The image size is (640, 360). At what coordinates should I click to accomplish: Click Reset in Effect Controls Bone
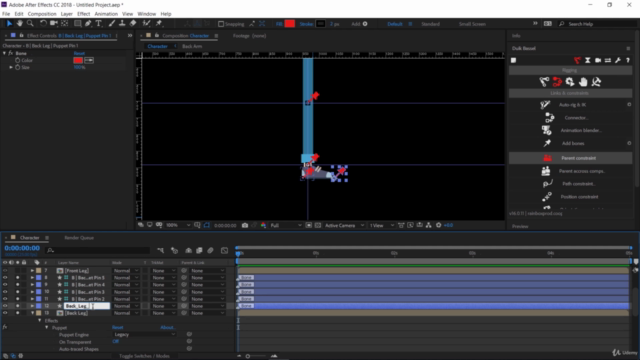click(x=79, y=53)
